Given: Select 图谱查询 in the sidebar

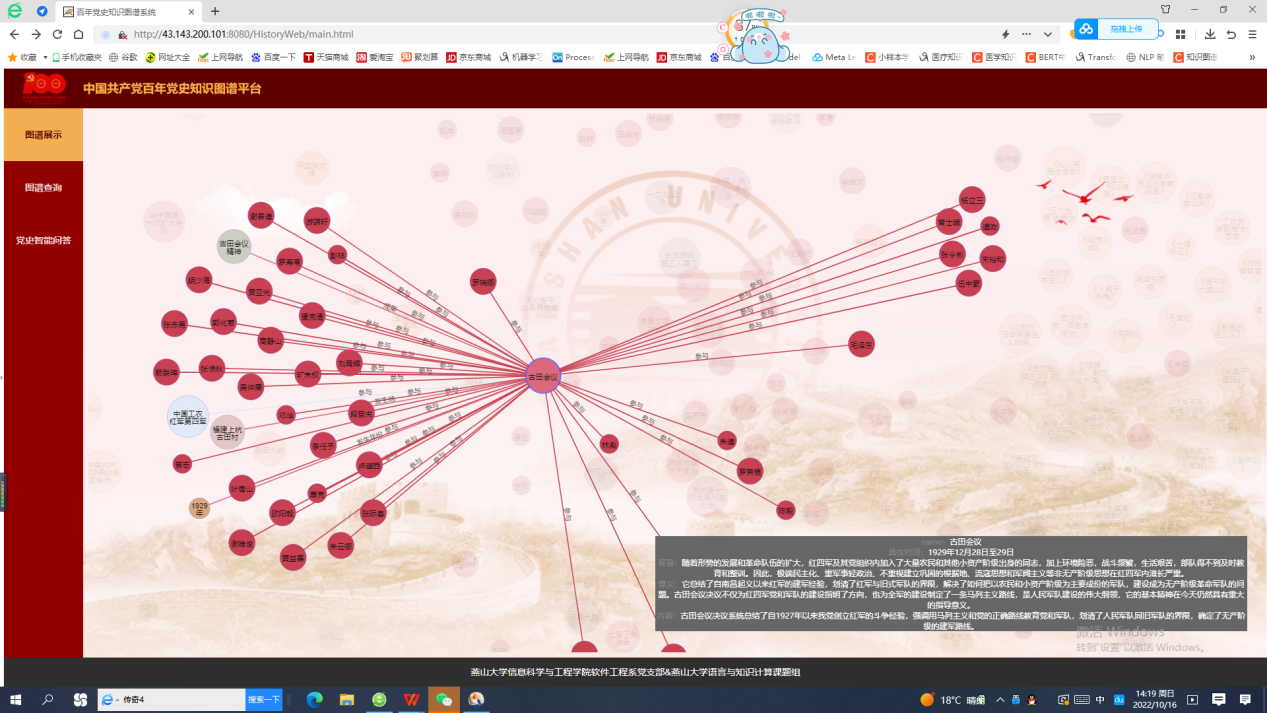Looking at the screenshot, I should tap(43, 187).
